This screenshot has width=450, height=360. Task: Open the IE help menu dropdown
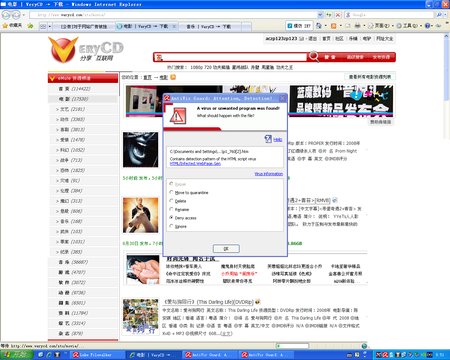pos(428,26)
